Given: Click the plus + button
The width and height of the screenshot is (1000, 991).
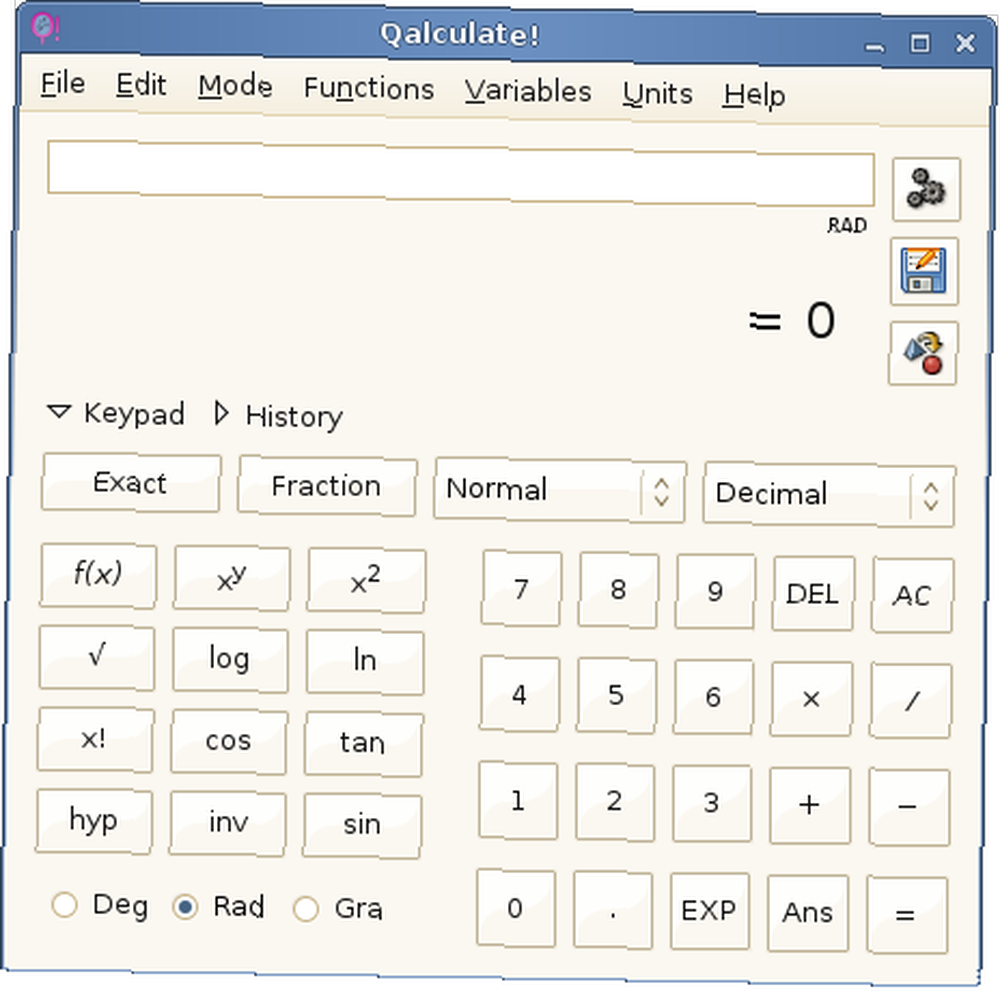Looking at the screenshot, I should [809, 805].
